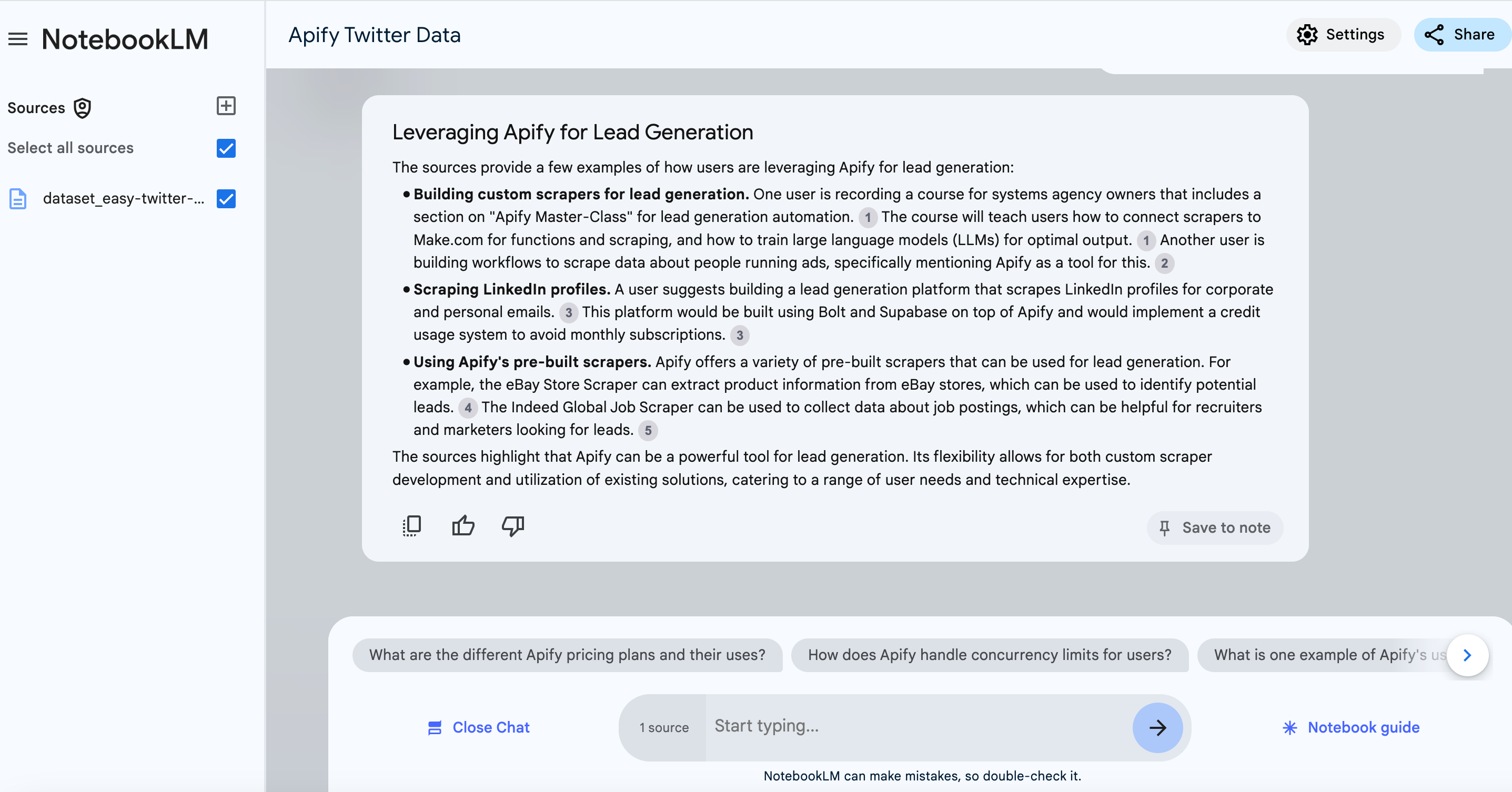1512x792 pixels.
Task: Click the document icon for dataset_easy-twitter source
Action: pyautogui.click(x=18, y=199)
